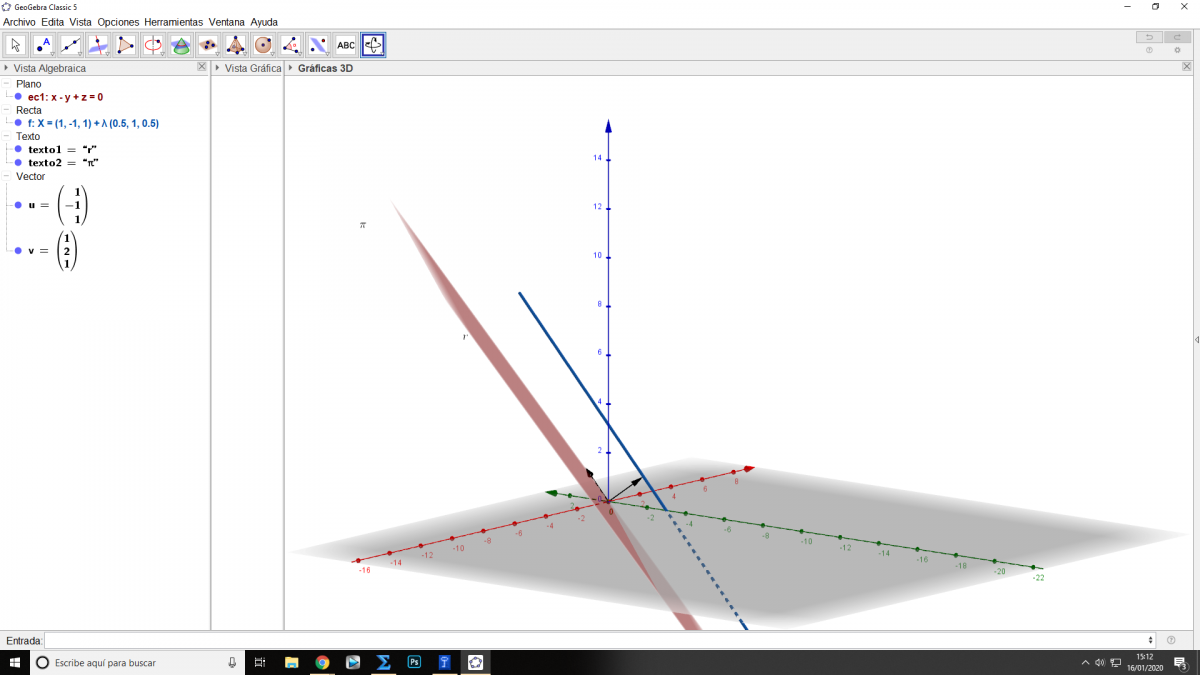Select the Intersect two surfaces cone tool
The image size is (1200, 675).
tap(181, 45)
